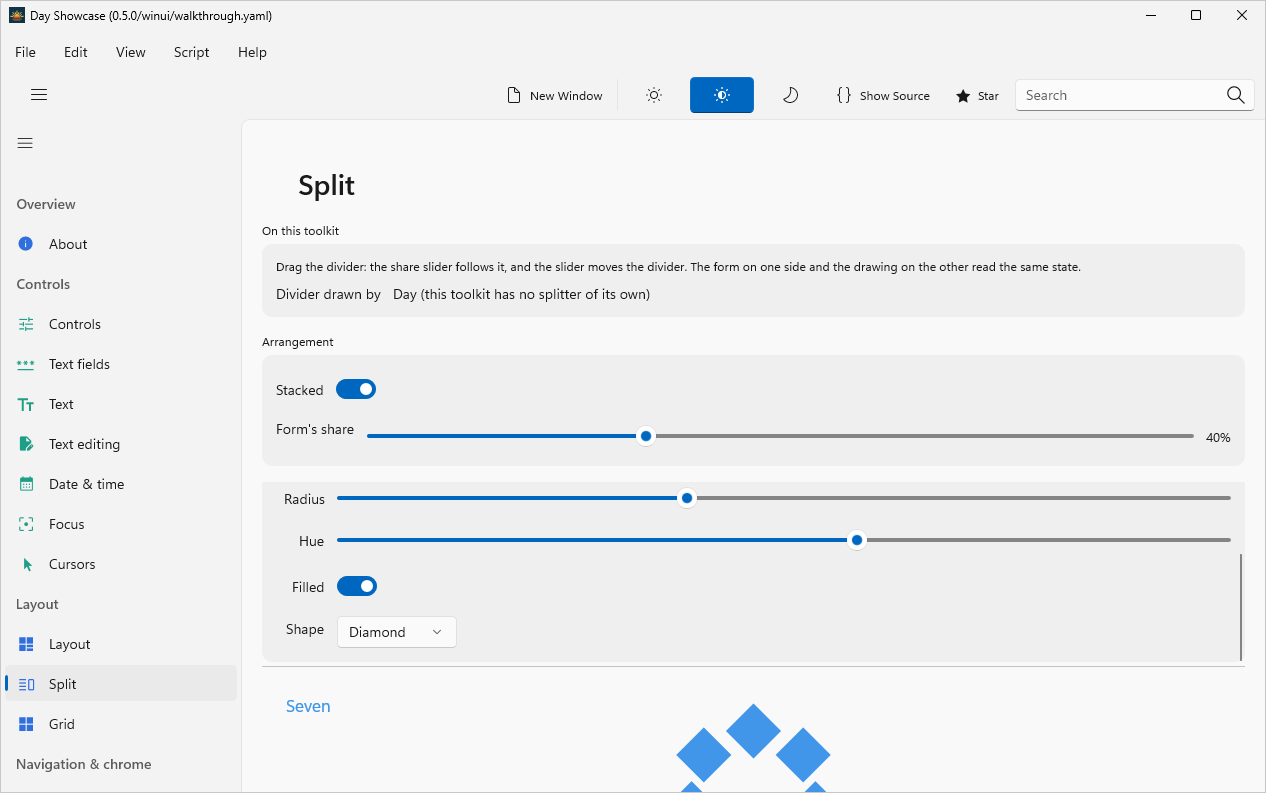Viewport: 1266px width, 793px height.
Task: Turn off the Filled switch
Action: (x=357, y=586)
